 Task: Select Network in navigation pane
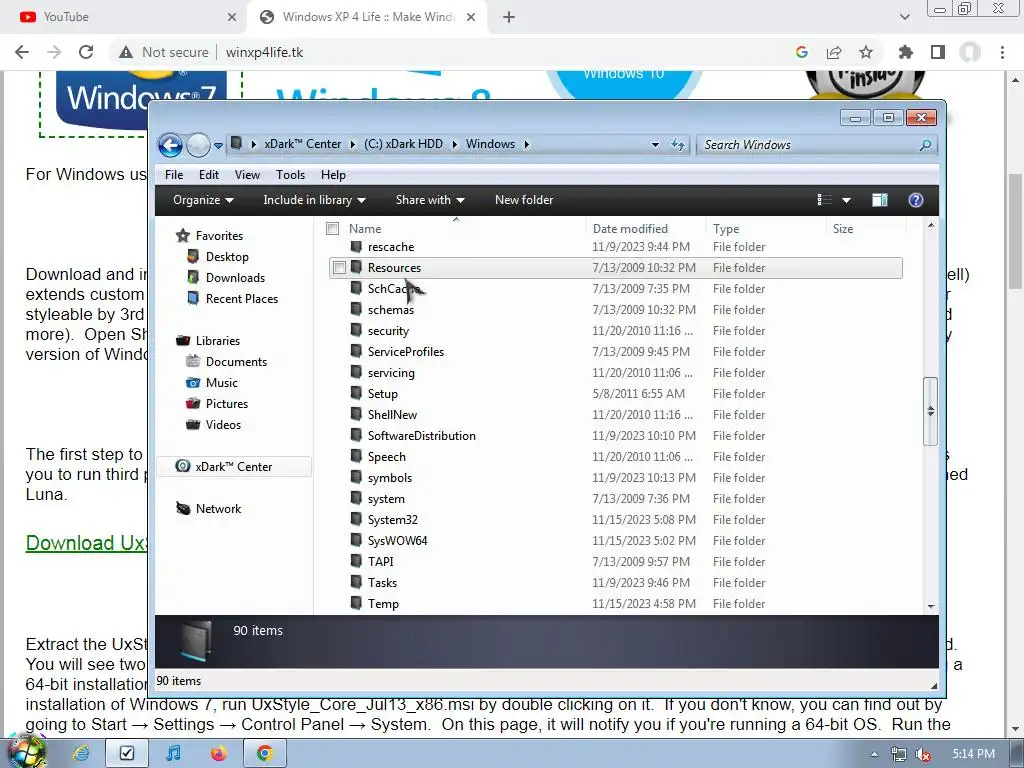pos(218,509)
